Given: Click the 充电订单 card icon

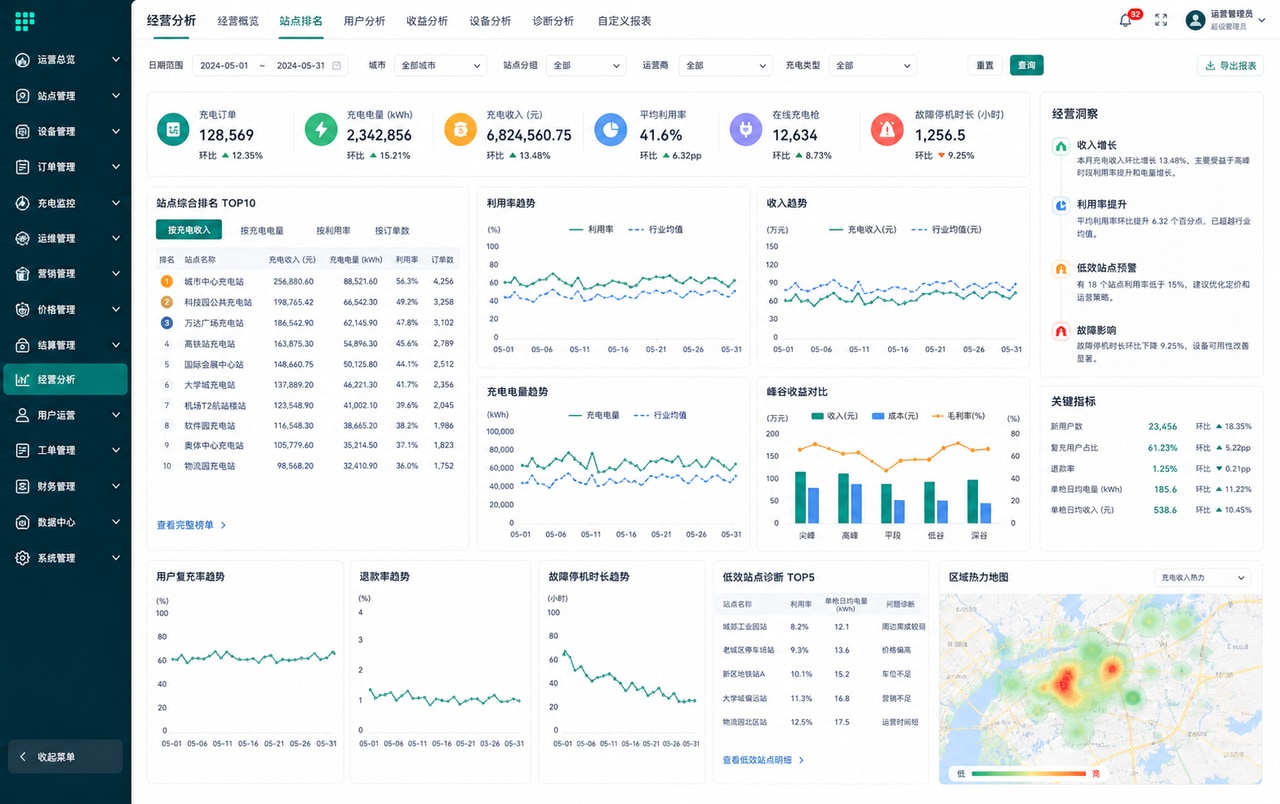Looking at the screenshot, I should click(x=173, y=129).
